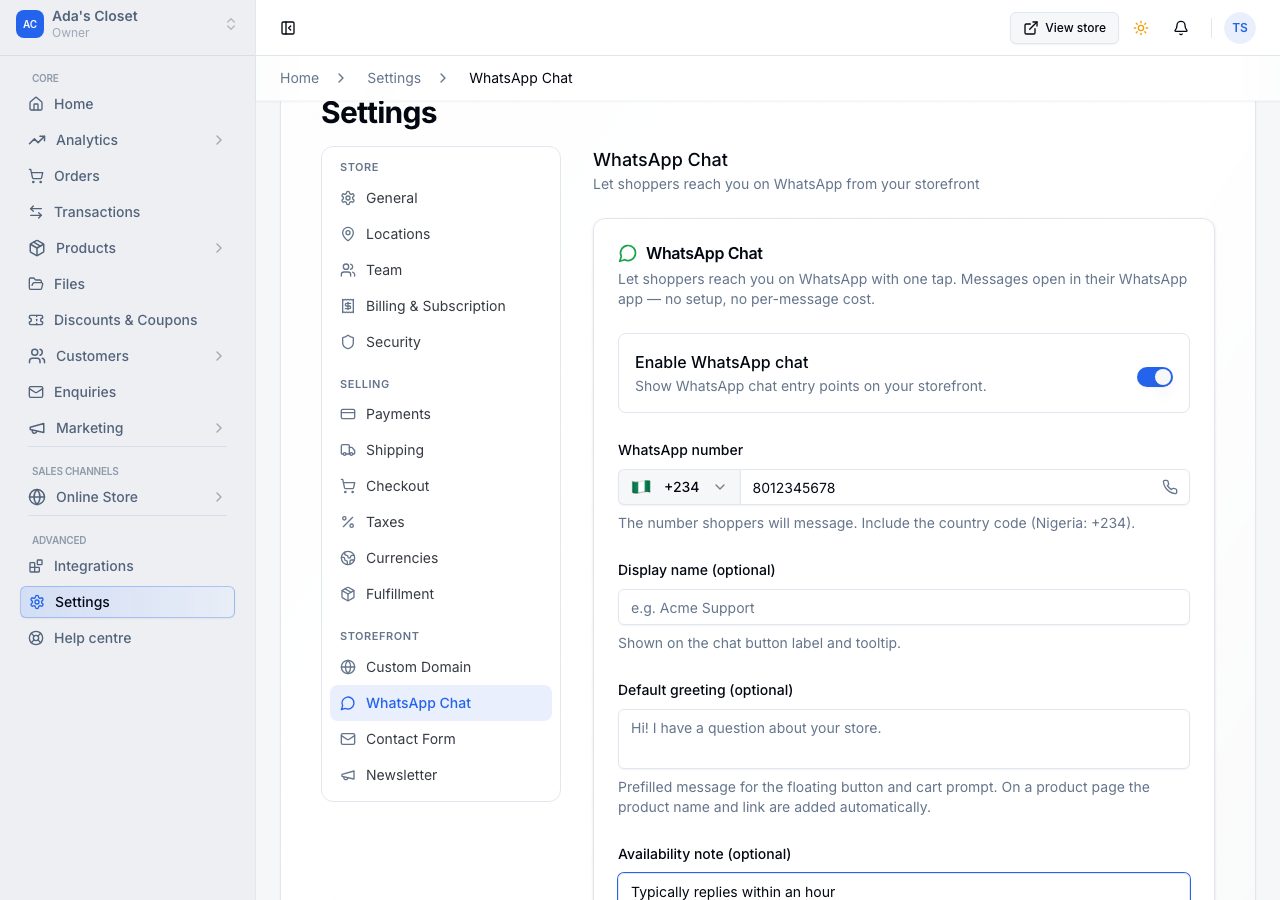Image resolution: width=1280 pixels, height=900 pixels.
Task: Click the Files folder icon
Action: pos(36,284)
